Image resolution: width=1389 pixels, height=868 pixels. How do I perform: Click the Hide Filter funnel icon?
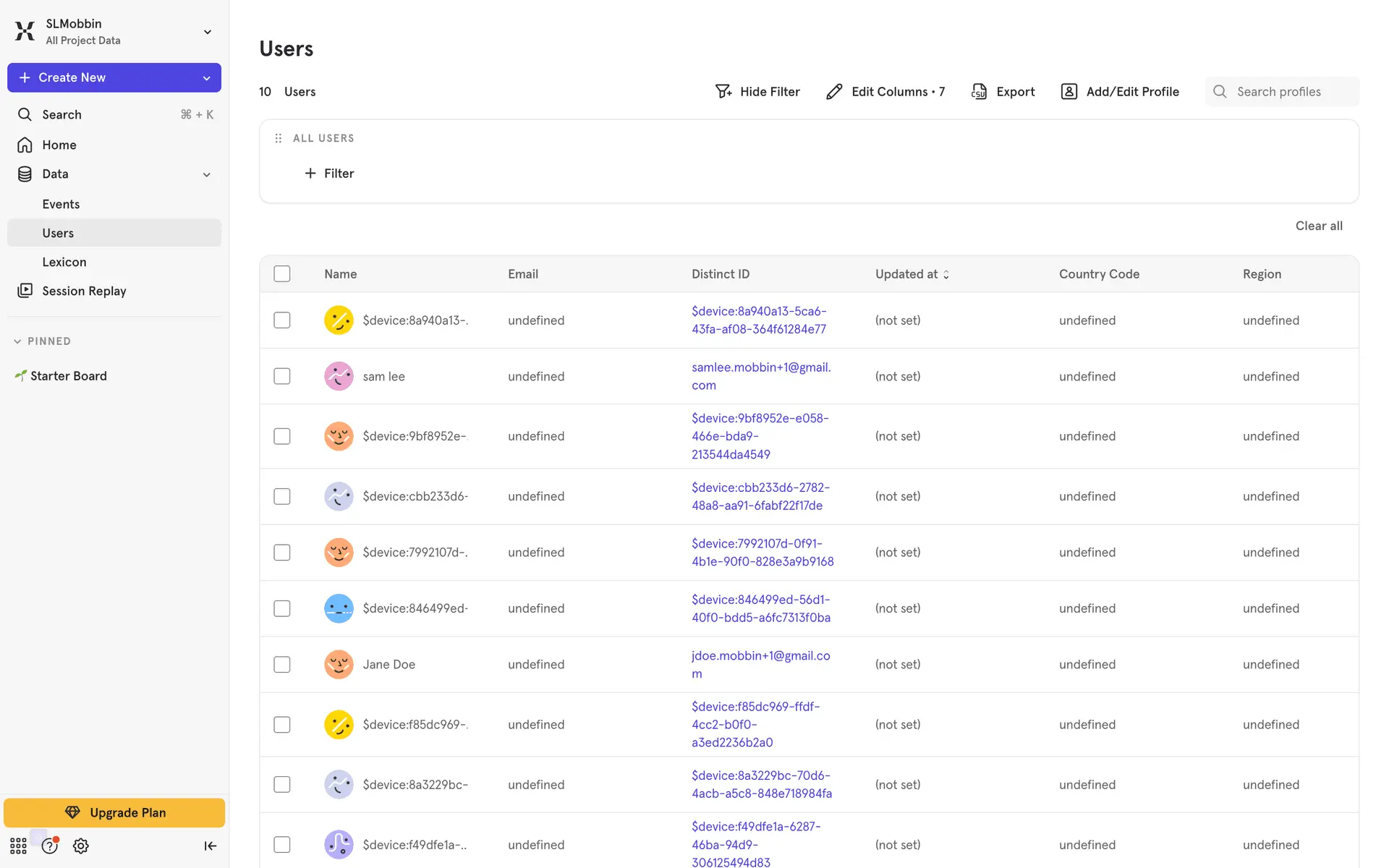pos(723,91)
